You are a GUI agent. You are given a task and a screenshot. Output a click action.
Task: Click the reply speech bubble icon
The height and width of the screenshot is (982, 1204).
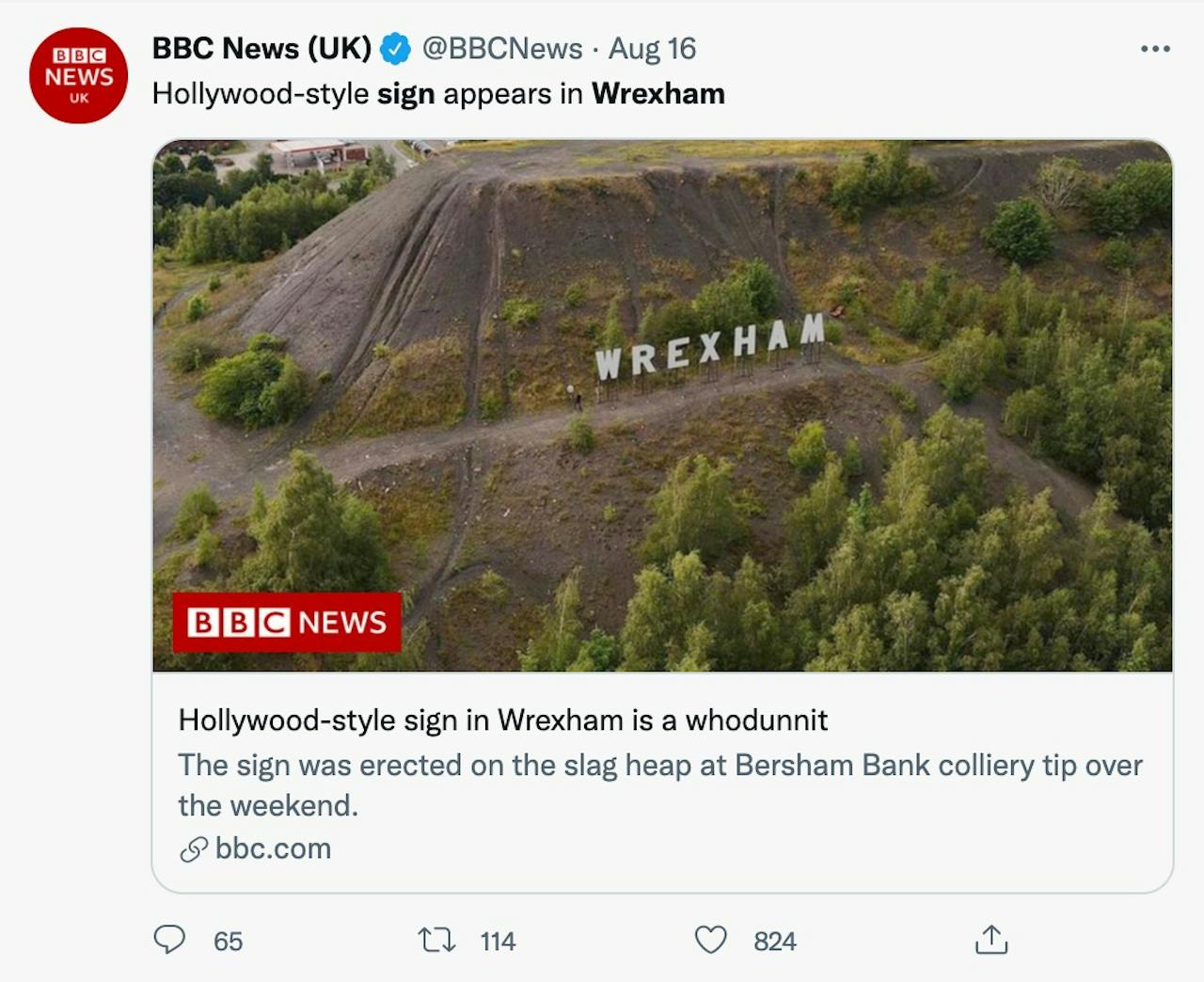coord(169,940)
